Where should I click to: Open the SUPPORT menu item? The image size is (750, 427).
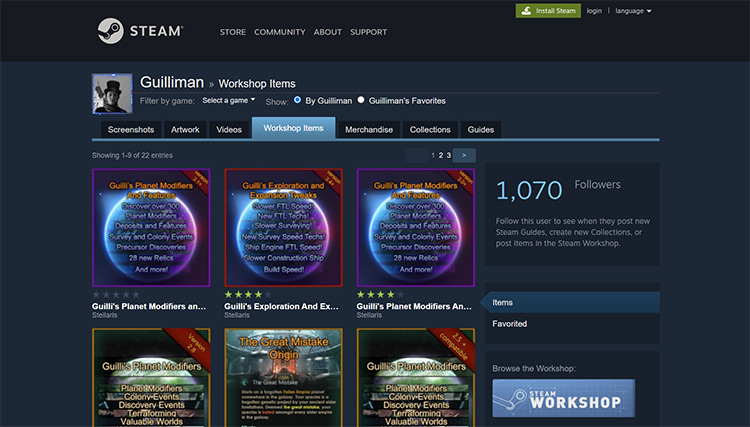pos(368,32)
